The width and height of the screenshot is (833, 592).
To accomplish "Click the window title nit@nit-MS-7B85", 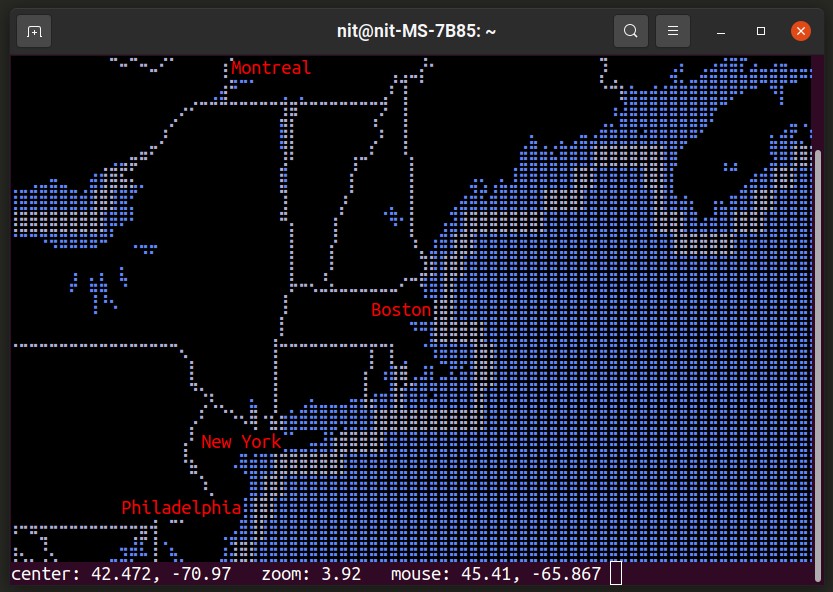I will pyautogui.click(x=416, y=31).
